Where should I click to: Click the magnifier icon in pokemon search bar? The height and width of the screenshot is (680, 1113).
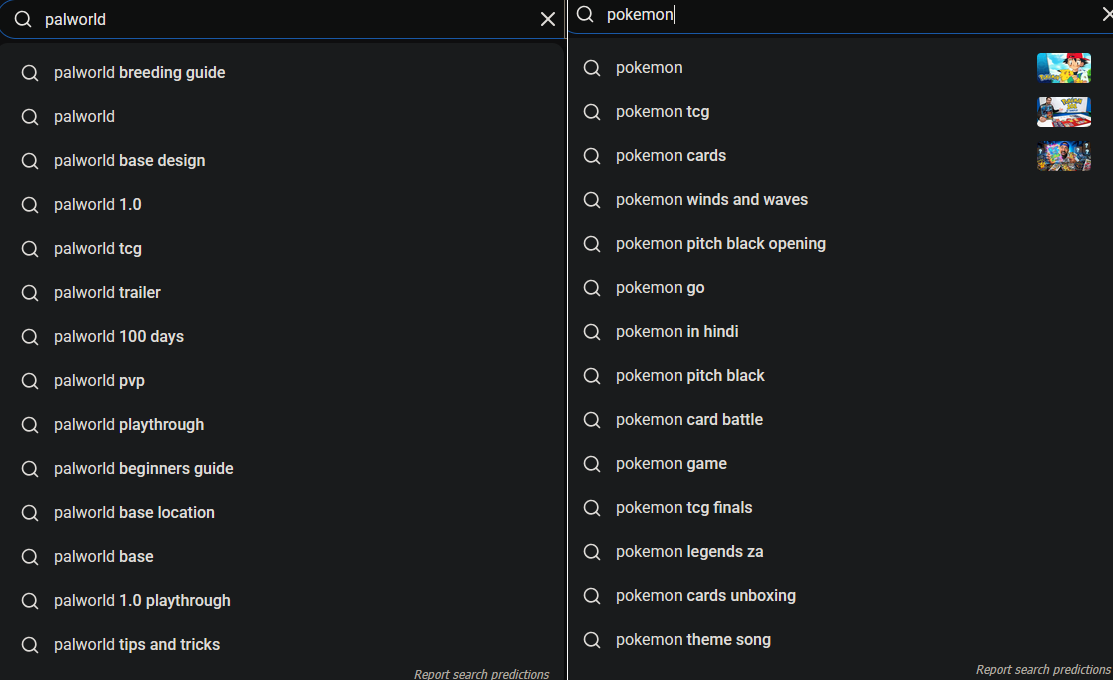point(585,14)
